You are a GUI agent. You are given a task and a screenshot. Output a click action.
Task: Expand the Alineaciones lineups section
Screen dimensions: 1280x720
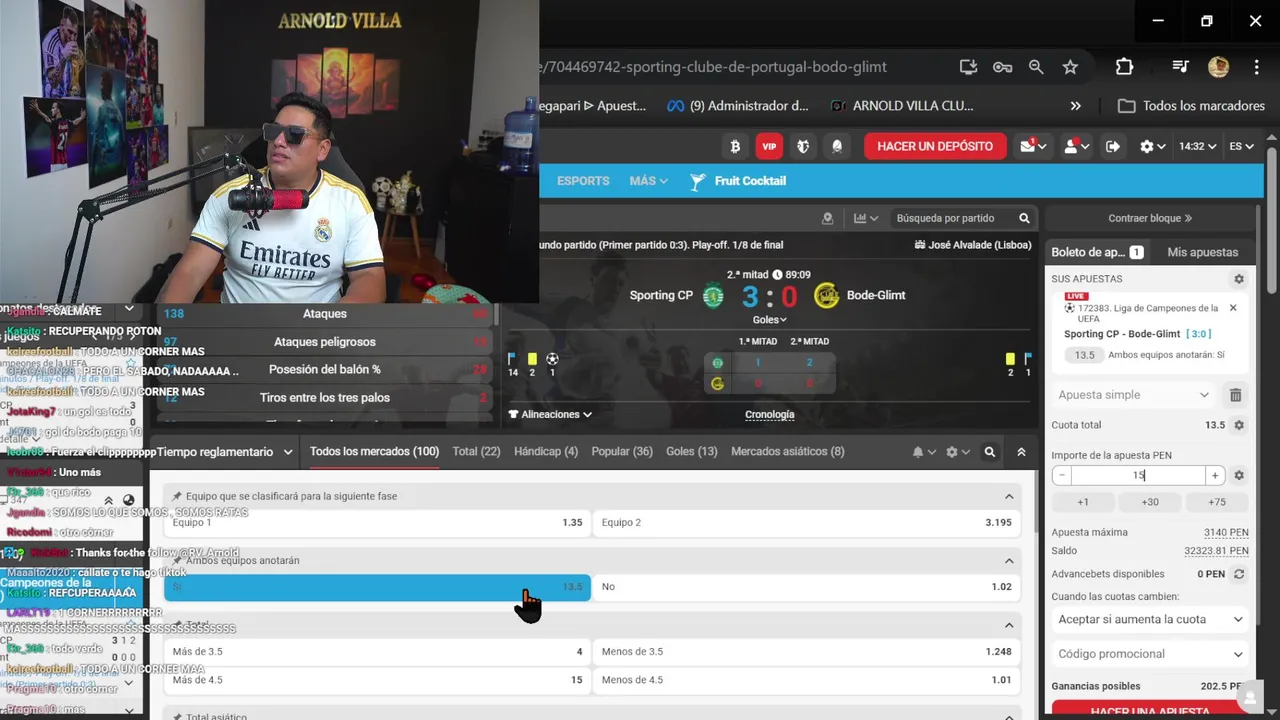(x=550, y=414)
